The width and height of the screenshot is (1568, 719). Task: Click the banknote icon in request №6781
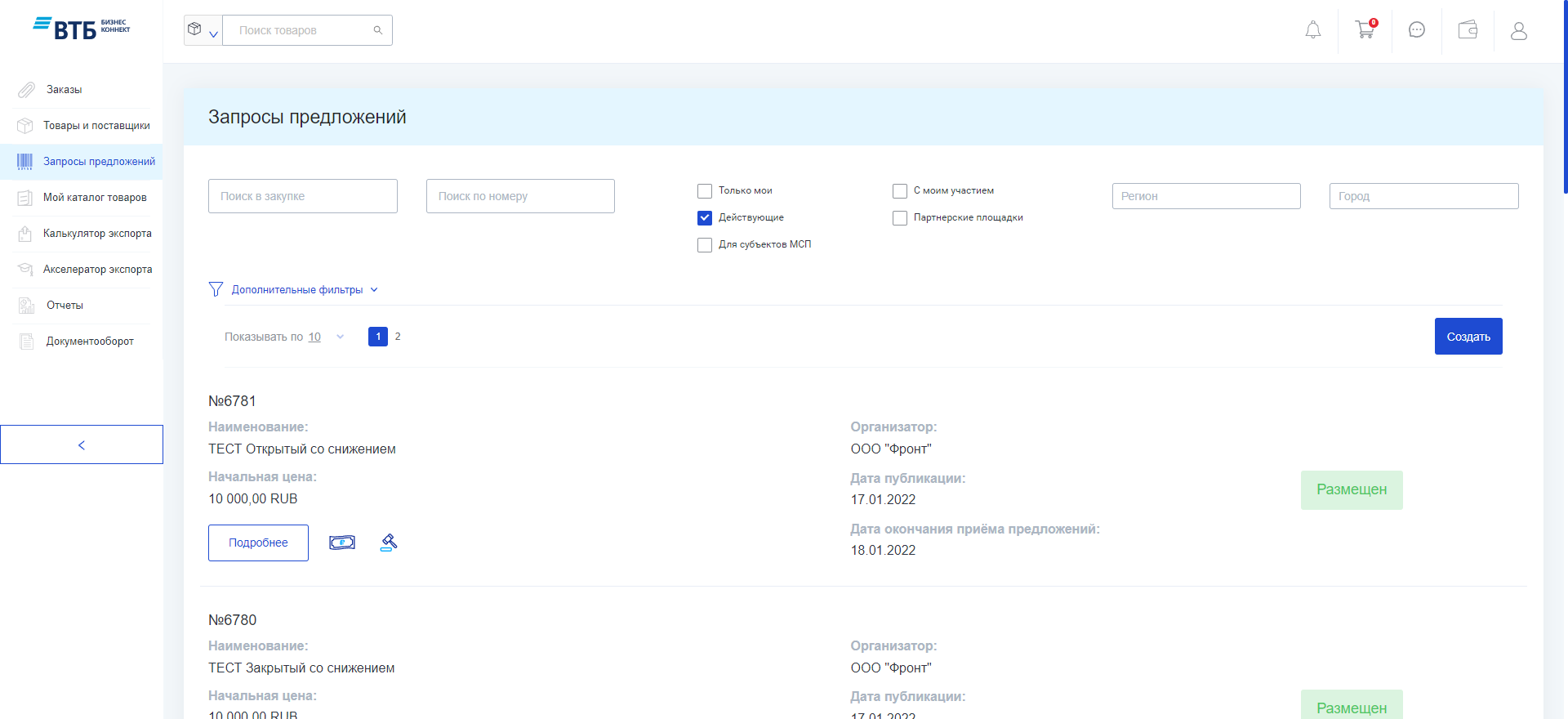342,543
